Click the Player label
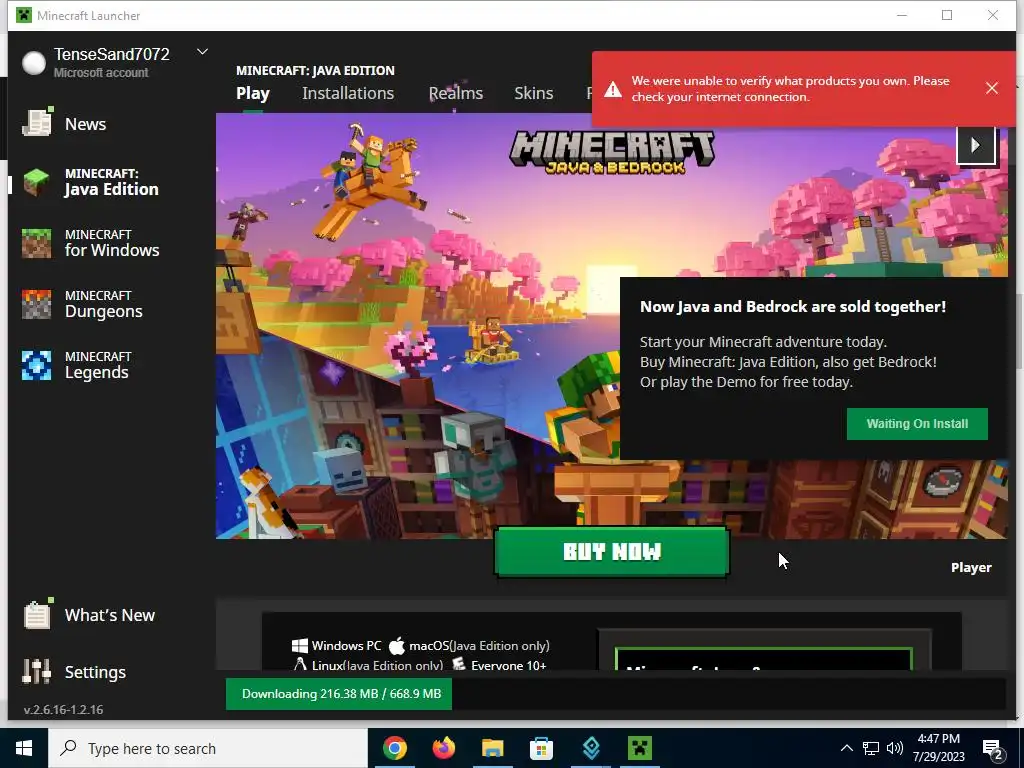 pos(971,568)
